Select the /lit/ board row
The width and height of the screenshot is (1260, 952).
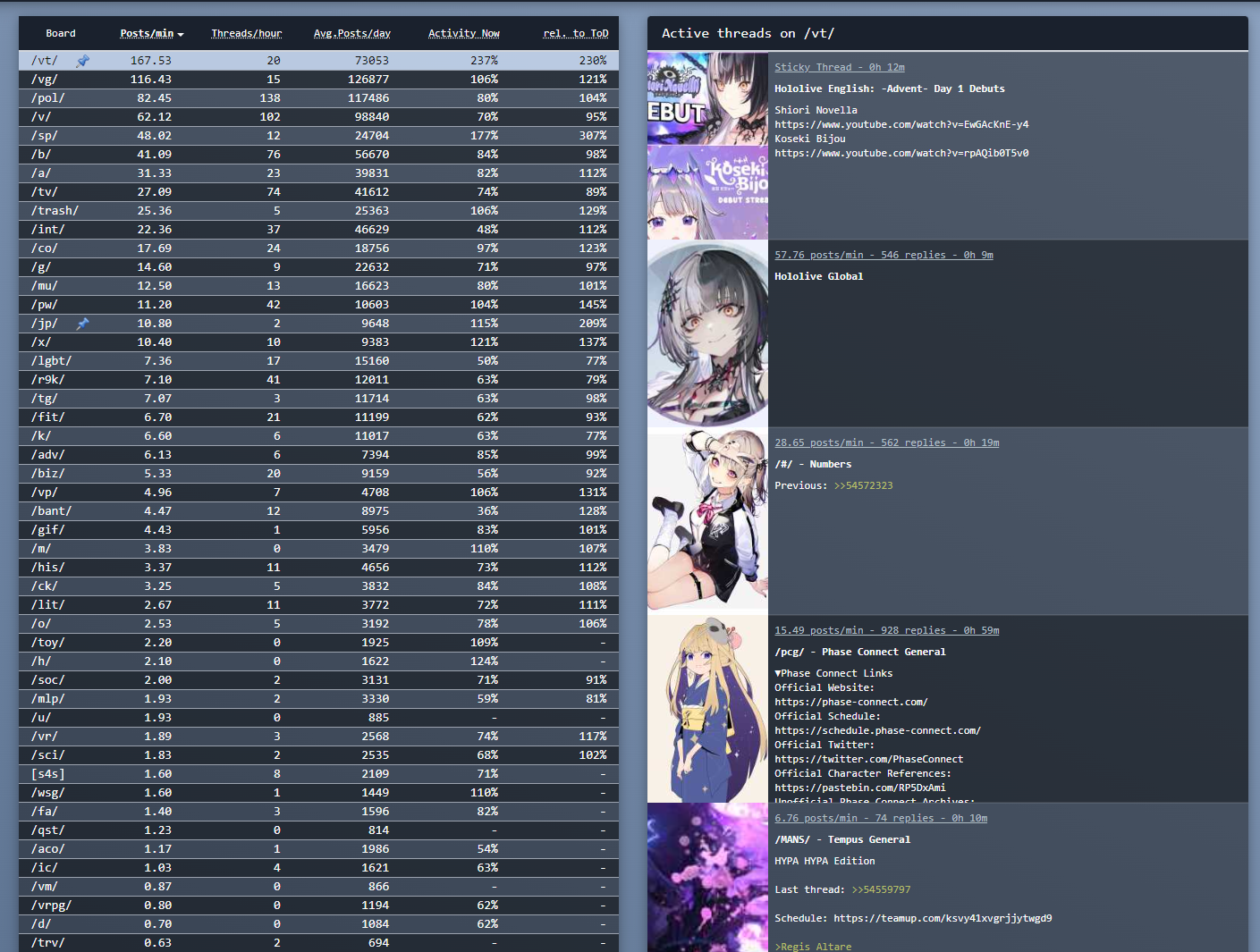point(318,605)
